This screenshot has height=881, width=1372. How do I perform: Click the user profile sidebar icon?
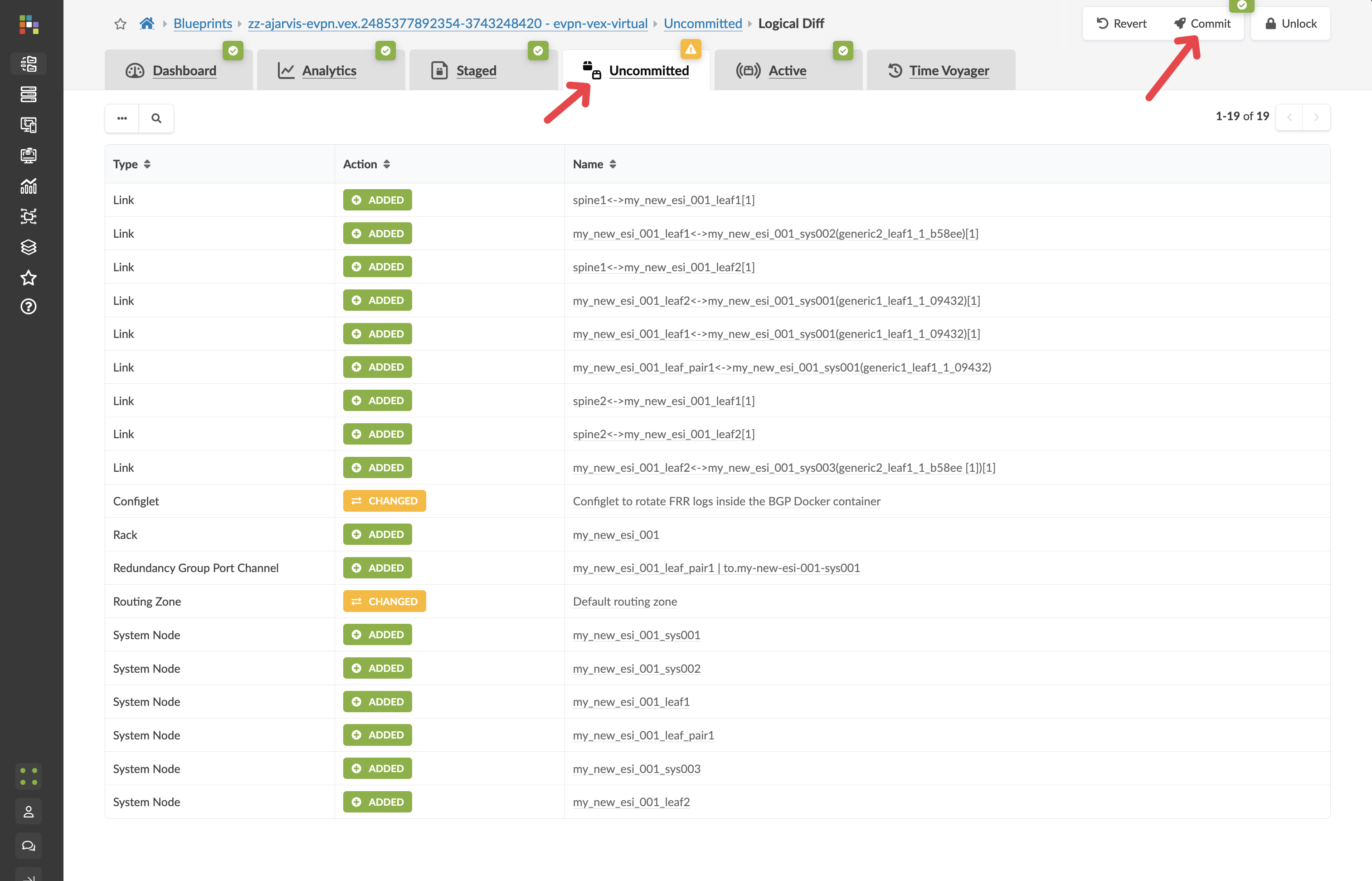[x=28, y=811]
